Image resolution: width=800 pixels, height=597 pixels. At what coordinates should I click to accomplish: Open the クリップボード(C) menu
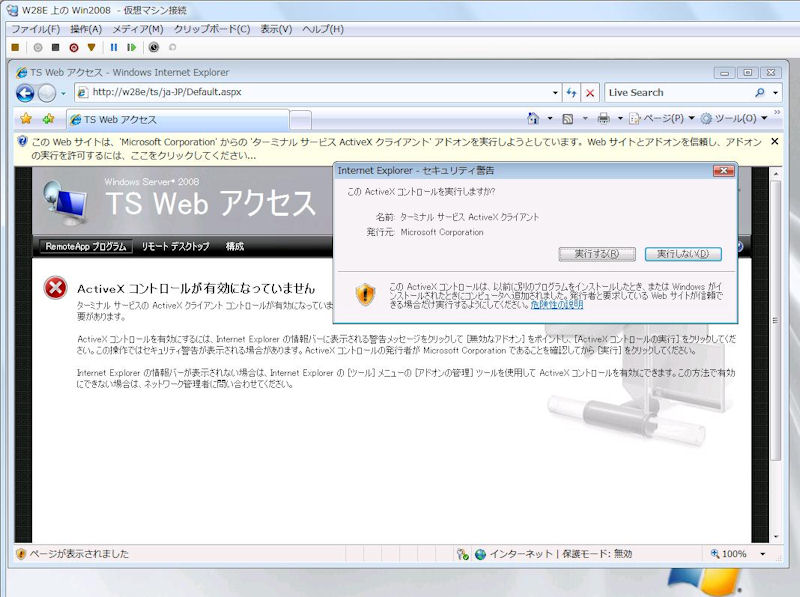(x=212, y=29)
